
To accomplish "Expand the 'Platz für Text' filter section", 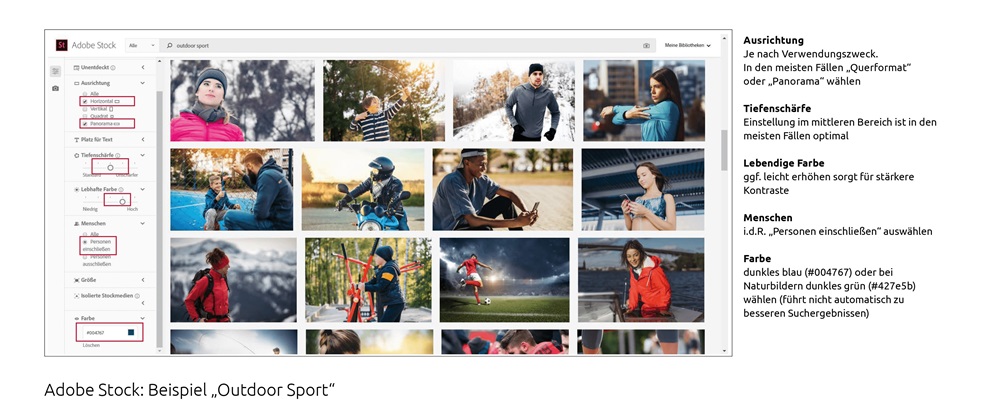I will [x=143, y=139].
